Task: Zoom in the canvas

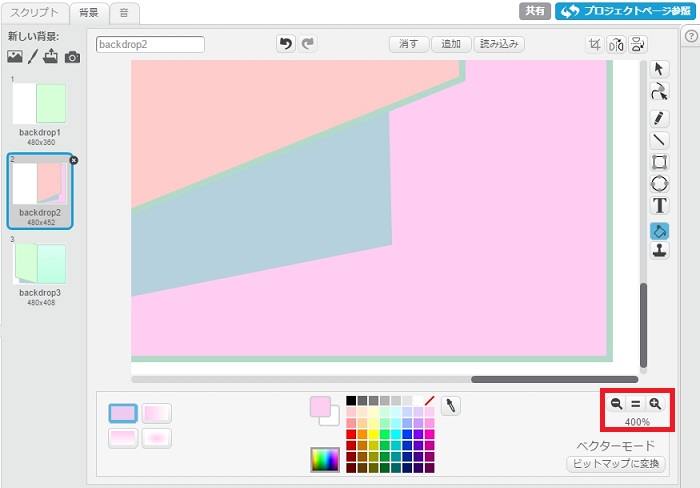Action: [655, 404]
